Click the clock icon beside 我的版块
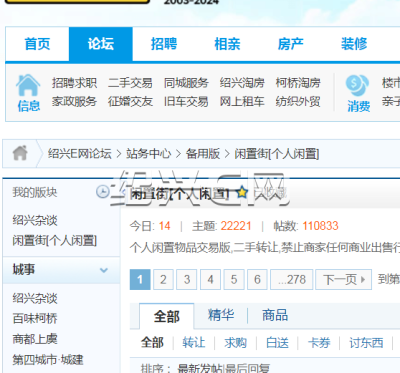 pos(103,192)
